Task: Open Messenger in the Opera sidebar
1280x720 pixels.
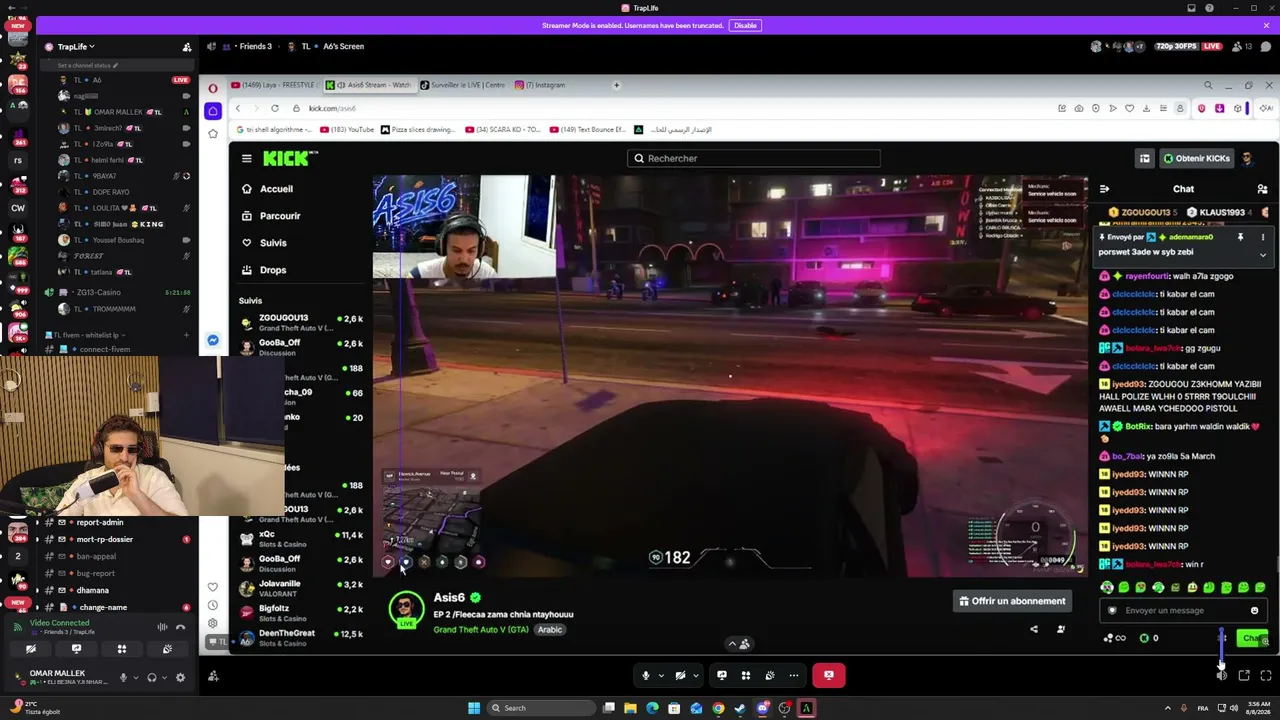Action: point(213,341)
